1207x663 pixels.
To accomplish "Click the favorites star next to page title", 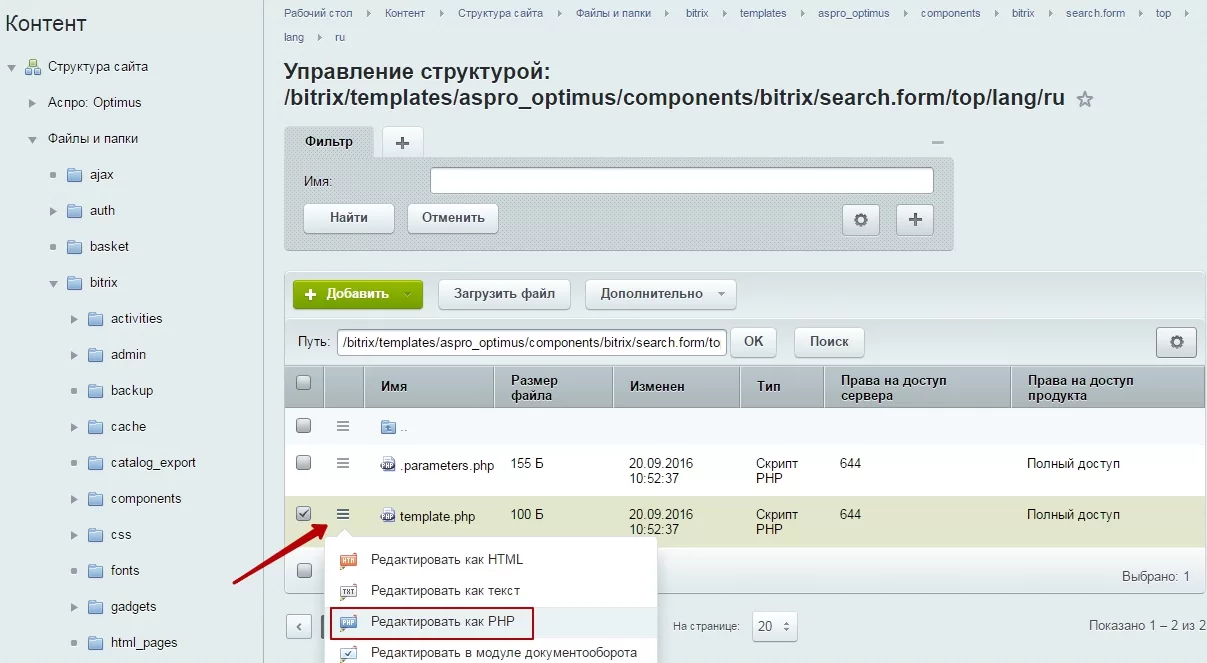I will pos(1084,99).
